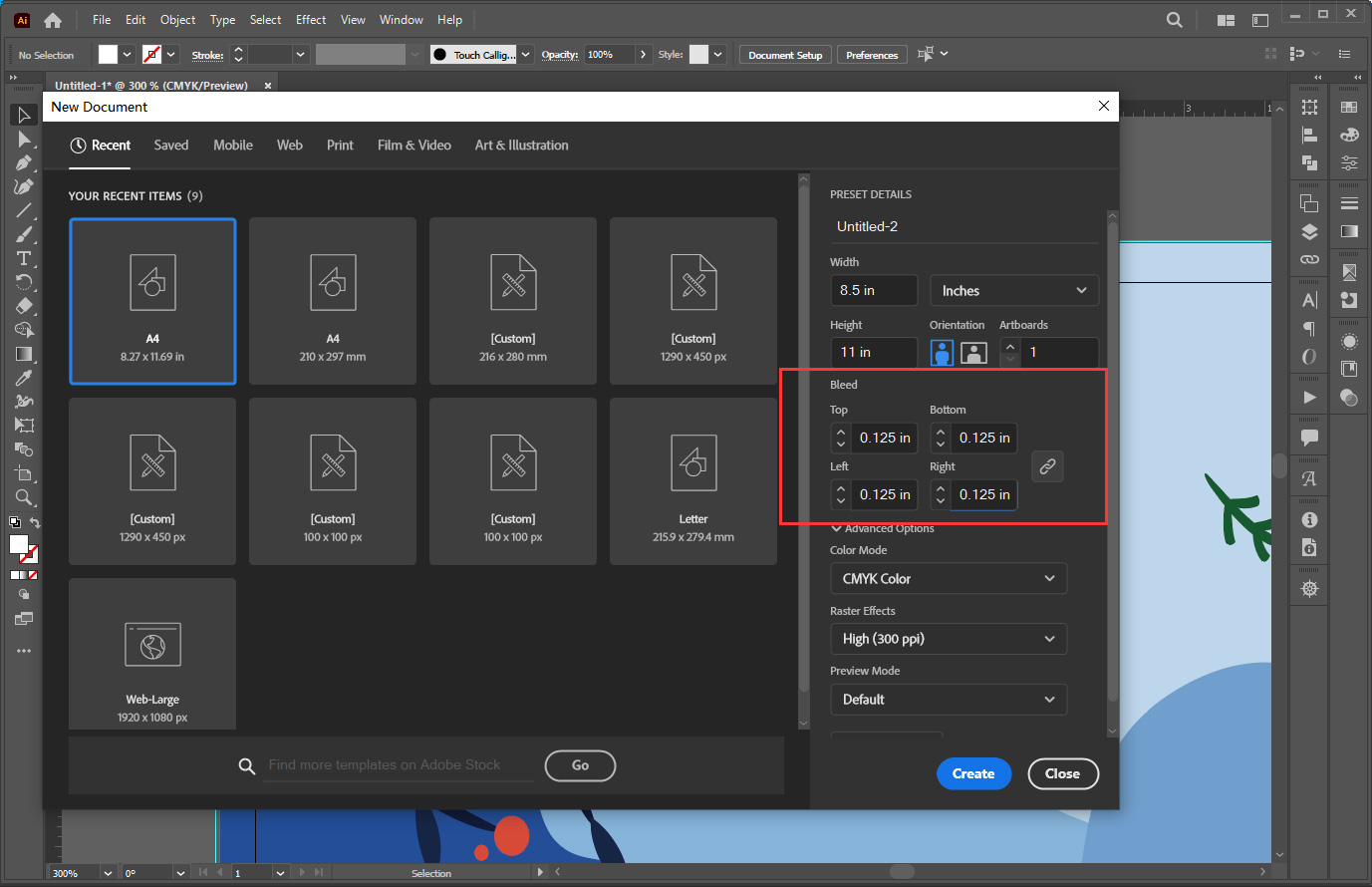This screenshot has height=887, width=1372.
Task: Switch to the Film & Video tab
Action: point(414,146)
